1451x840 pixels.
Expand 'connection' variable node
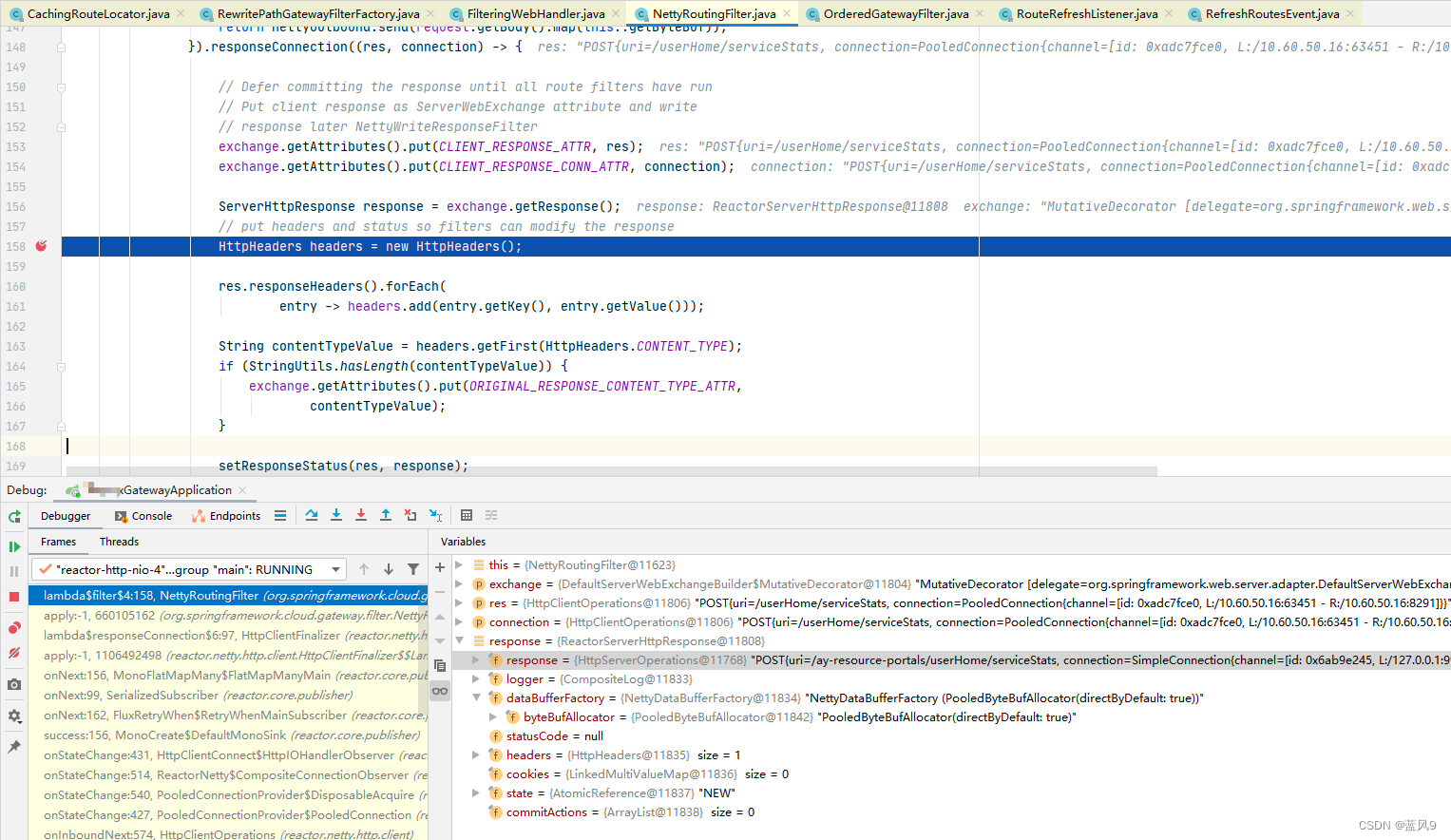pyautogui.click(x=459, y=621)
